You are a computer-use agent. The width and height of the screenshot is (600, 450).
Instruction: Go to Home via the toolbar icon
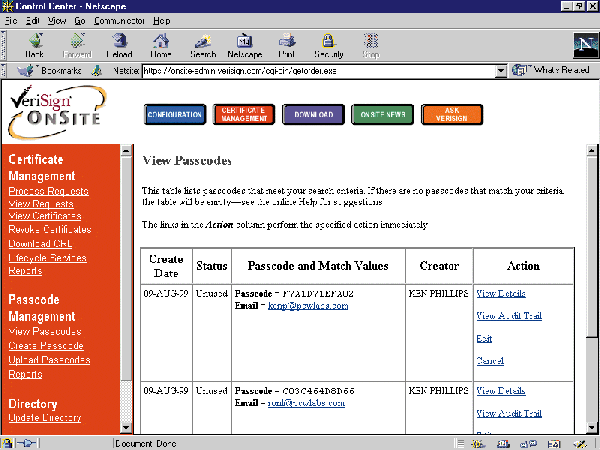(x=161, y=41)
